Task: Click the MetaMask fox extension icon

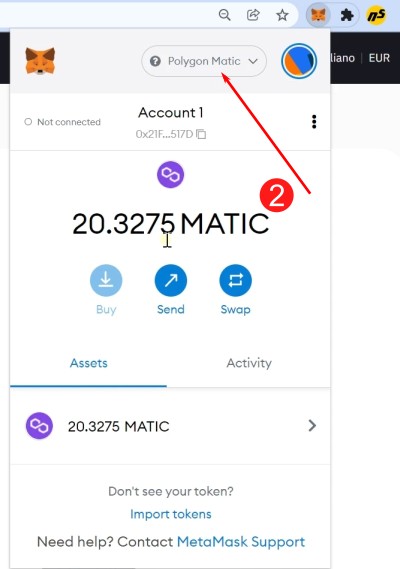Action: point(318,15)
